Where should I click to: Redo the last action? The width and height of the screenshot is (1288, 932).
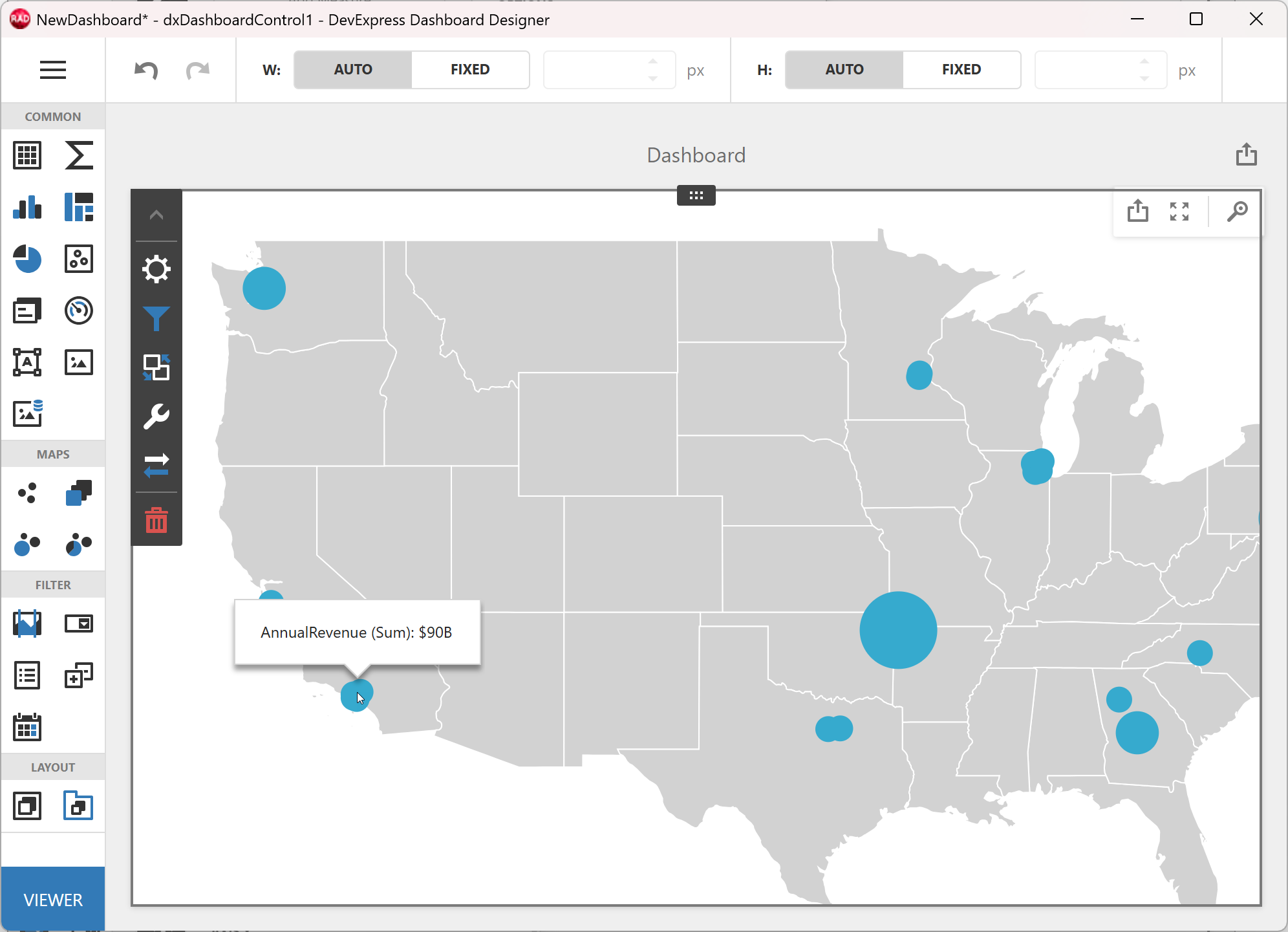(x=197, y=70)
